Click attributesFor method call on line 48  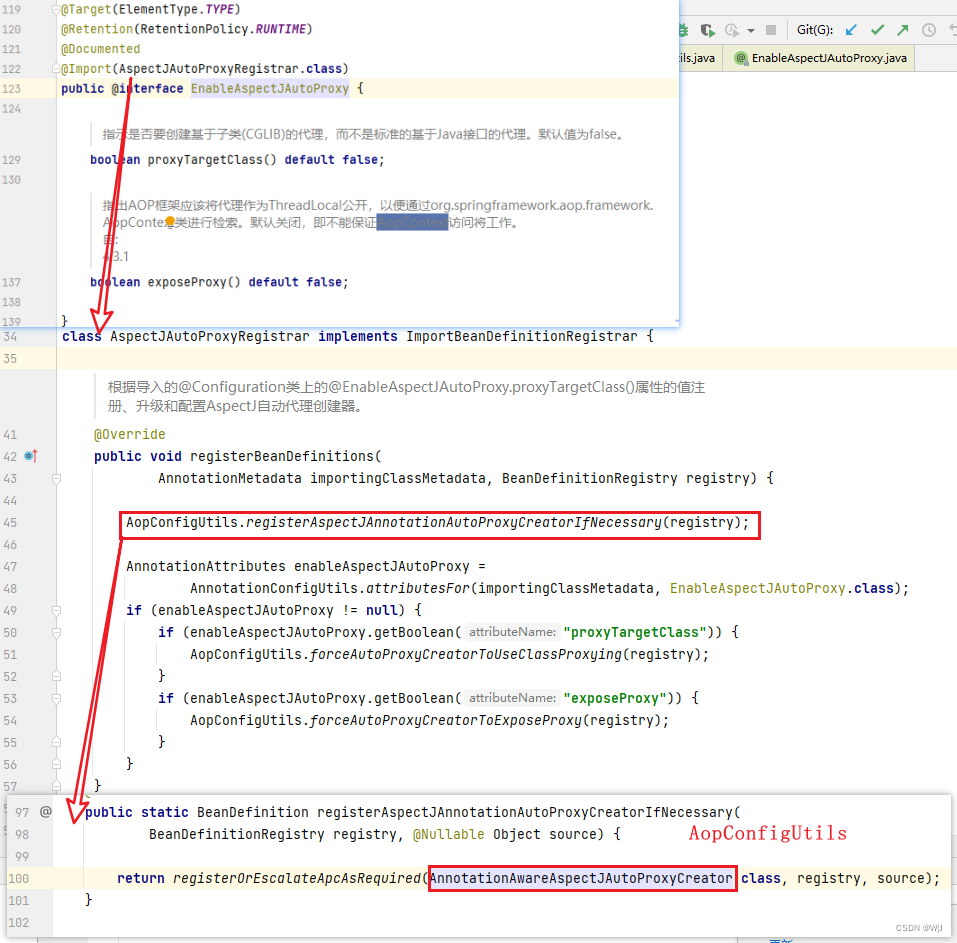click(x=417, y=588)
